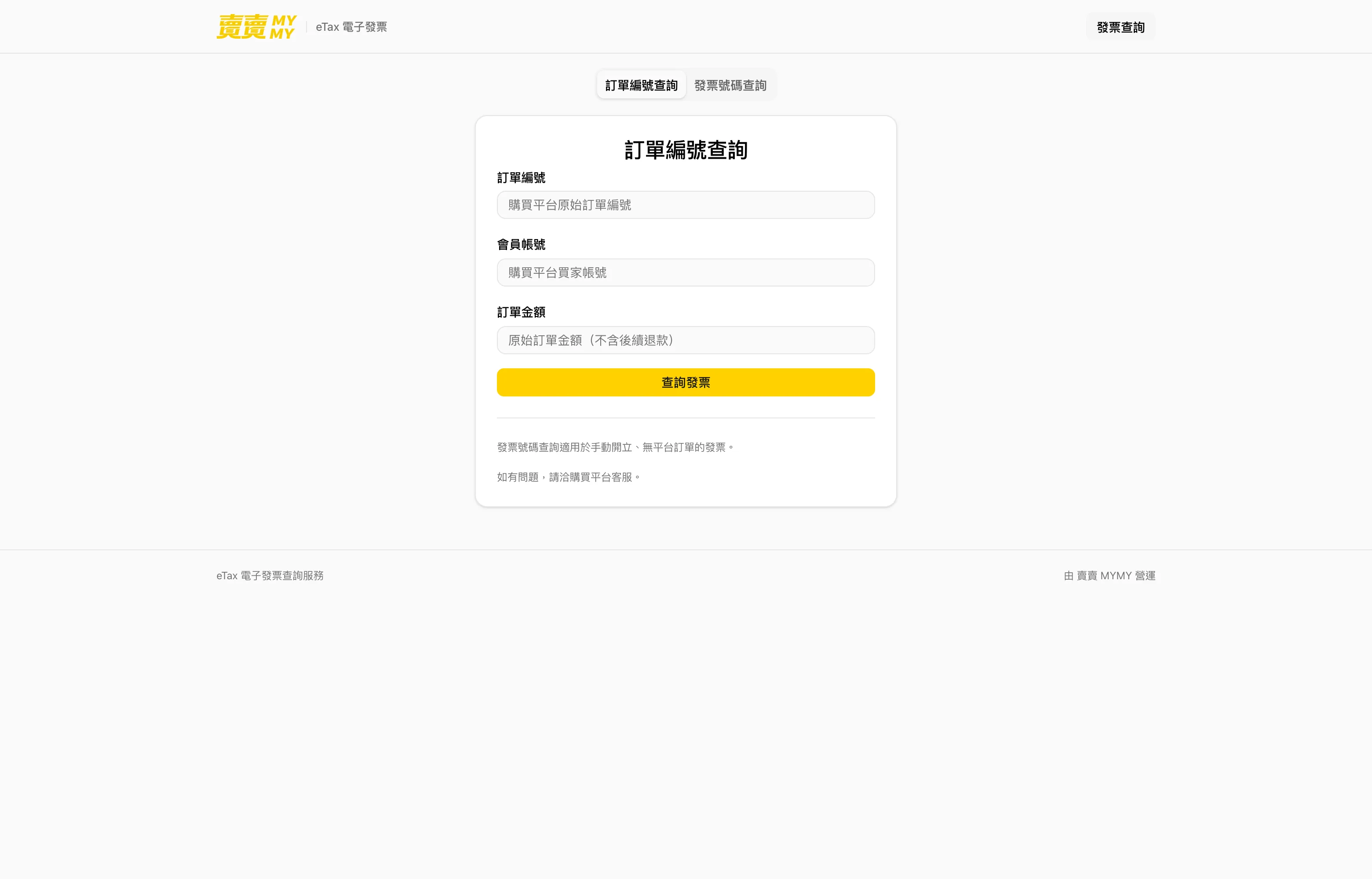Open the 發票查詢 header button

click(1120, 27)
